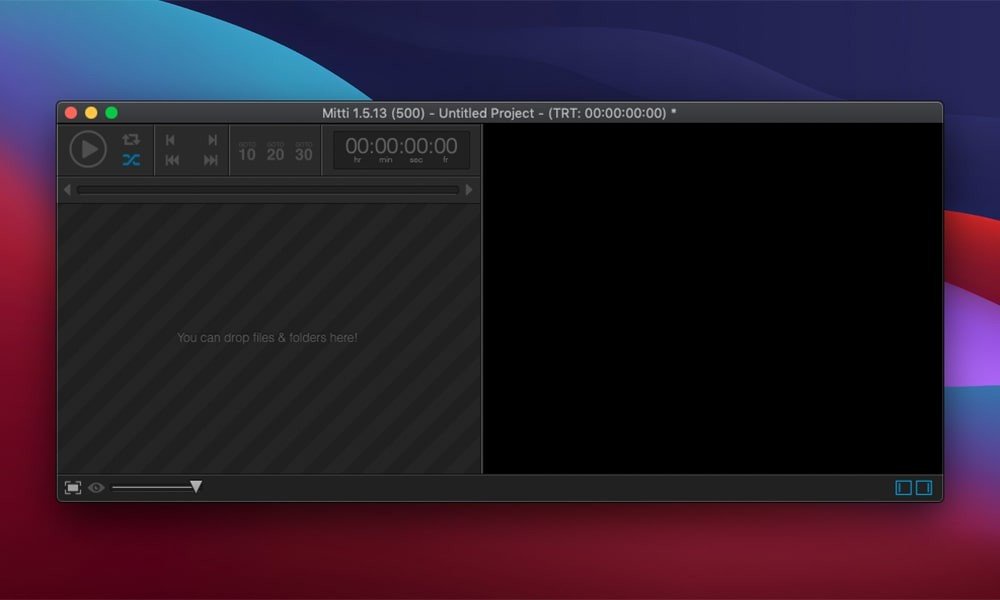Toggle the loop playback icon
The width and height of the screenshot is (1000, 600).
coord(131,140)
